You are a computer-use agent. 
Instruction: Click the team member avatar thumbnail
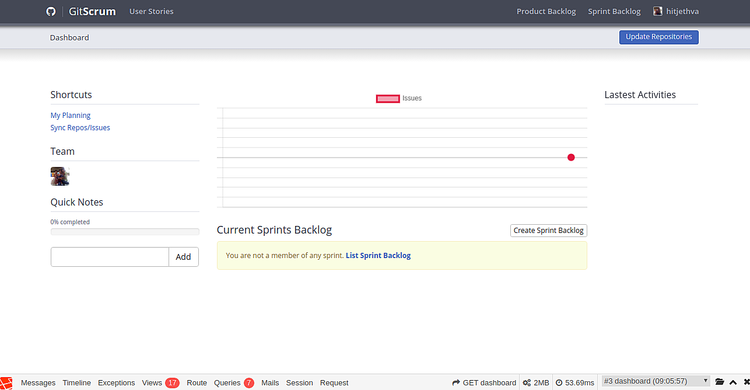[60, 176]
